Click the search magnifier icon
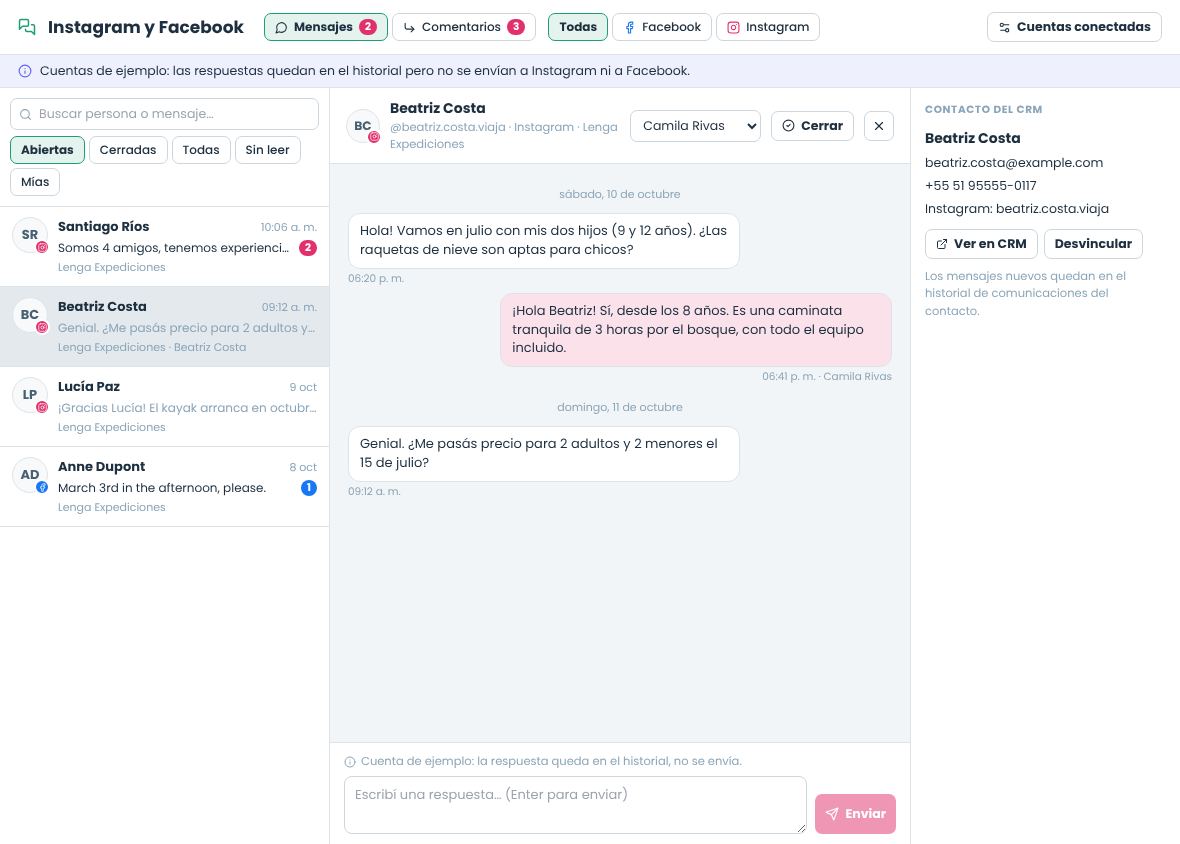1180x844 pixels. coord(26,114)
